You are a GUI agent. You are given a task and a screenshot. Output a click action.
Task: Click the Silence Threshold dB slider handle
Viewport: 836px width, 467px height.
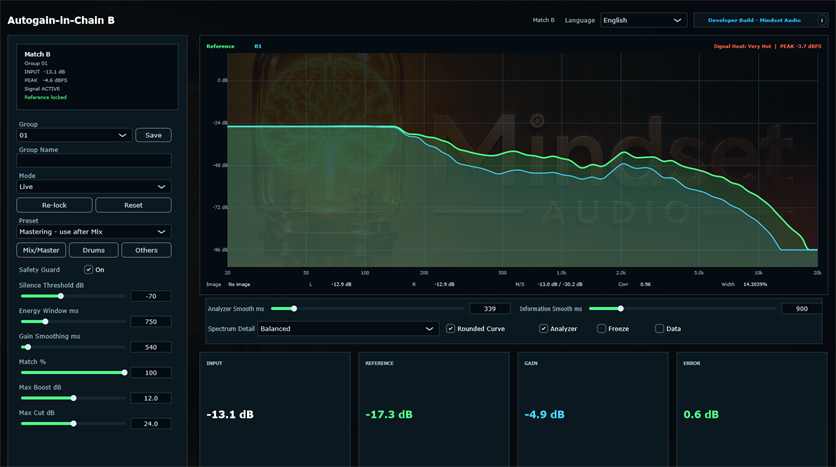click(x=61, y=296)
